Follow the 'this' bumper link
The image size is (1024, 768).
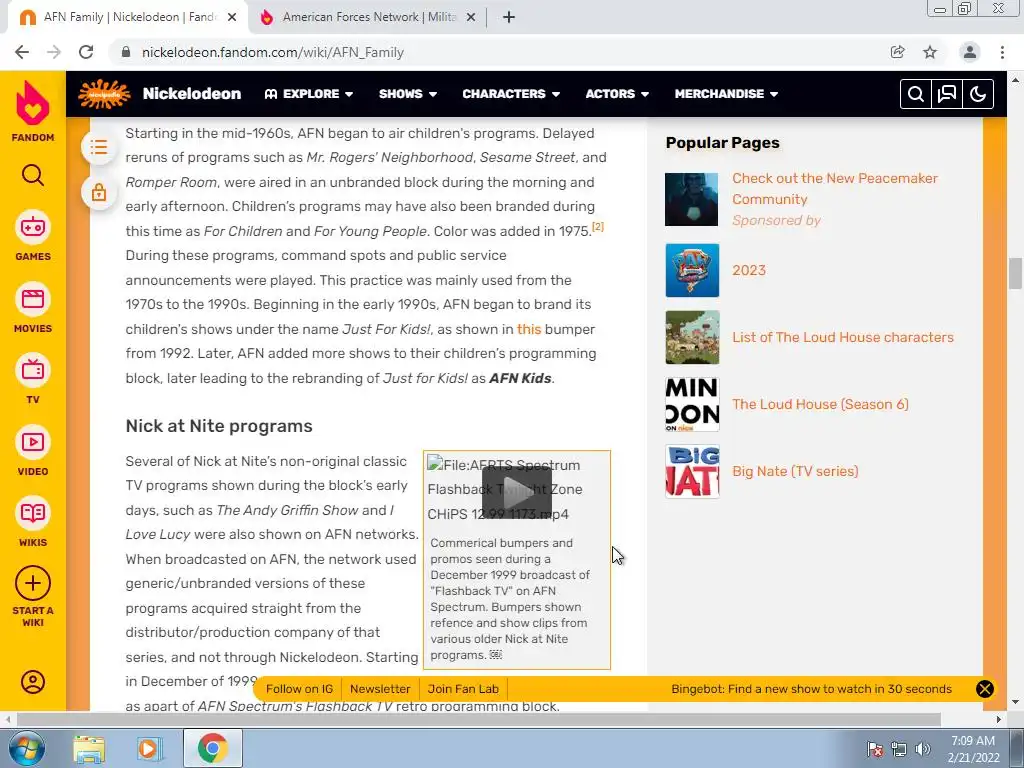[529, 329]
